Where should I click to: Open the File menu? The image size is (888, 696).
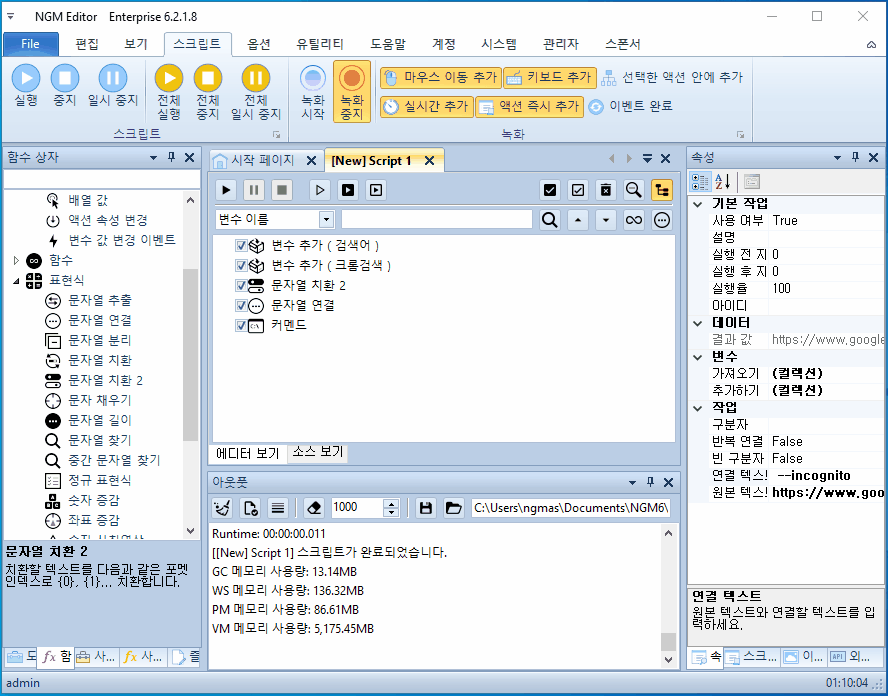pyautogui.click(x=31, y=44)
